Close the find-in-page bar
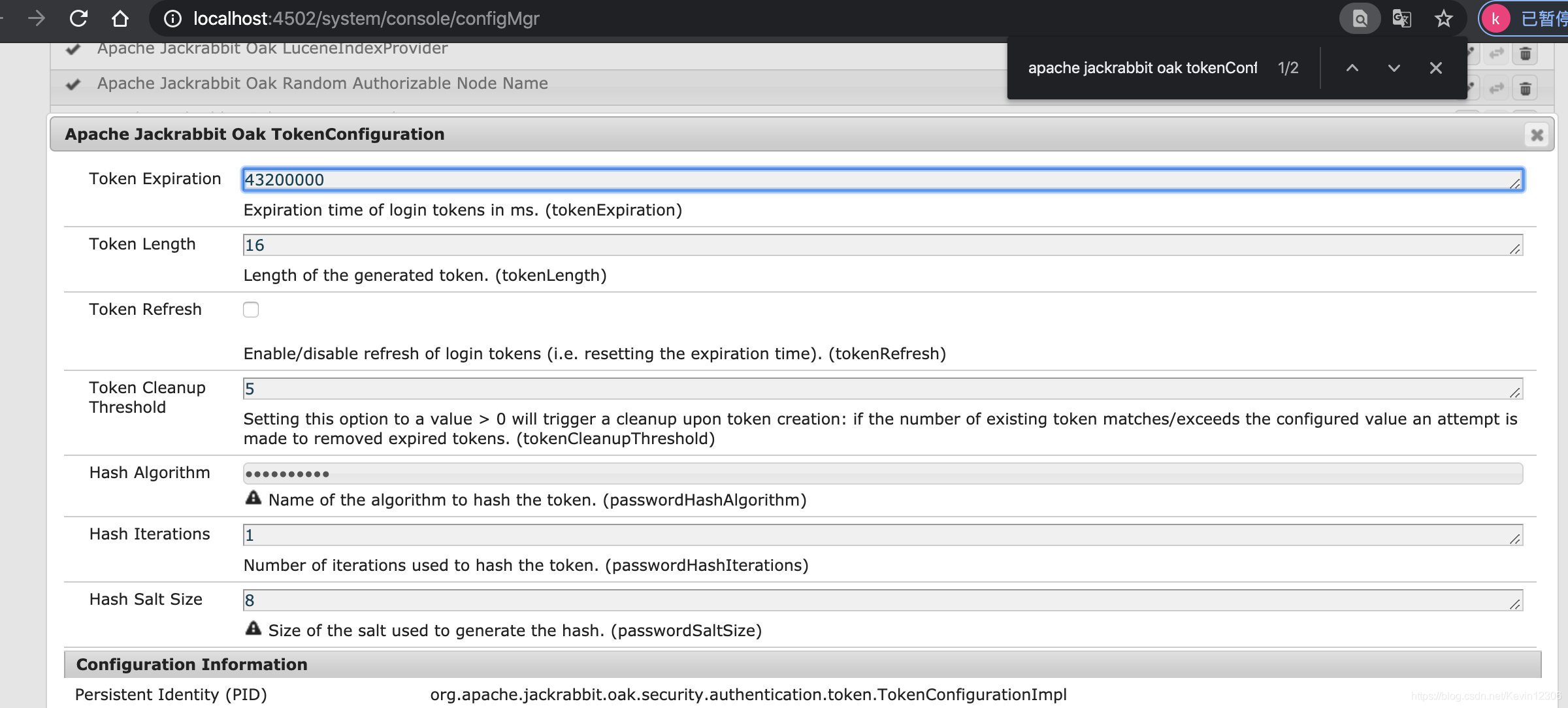This screenshot has height=708, width=1568. (x=1436, y=68)
